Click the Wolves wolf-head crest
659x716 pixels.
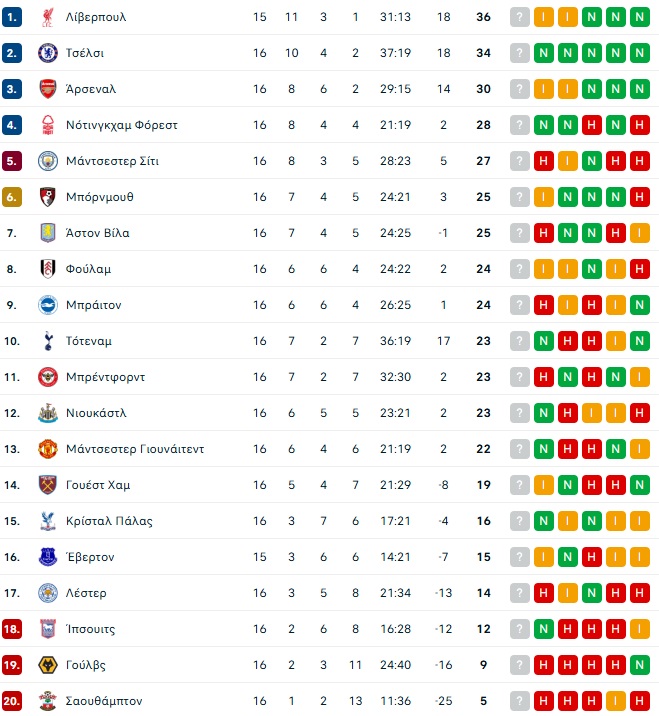47,665
